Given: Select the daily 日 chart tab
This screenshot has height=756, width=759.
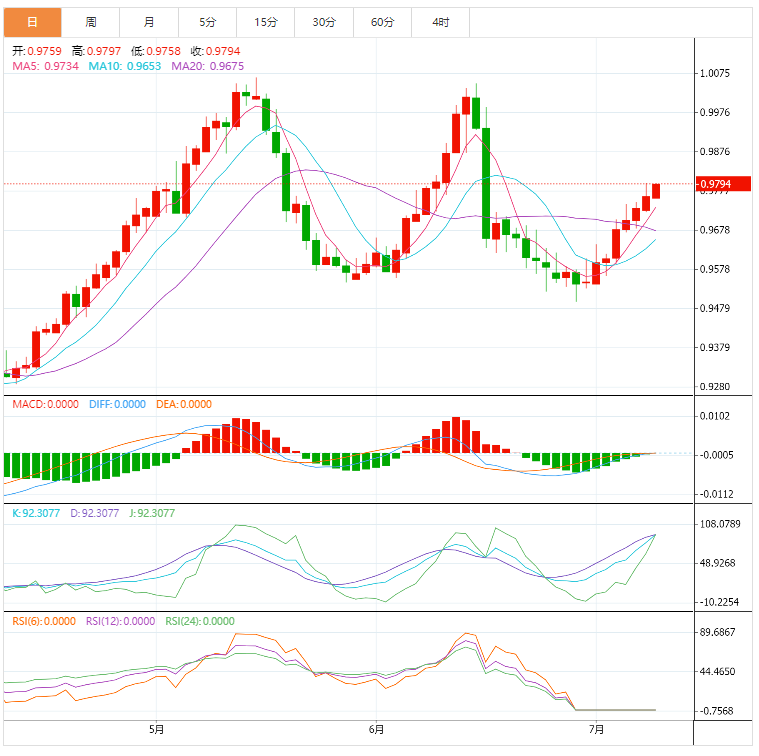Looking at the screenshot, I should (32, 22).
